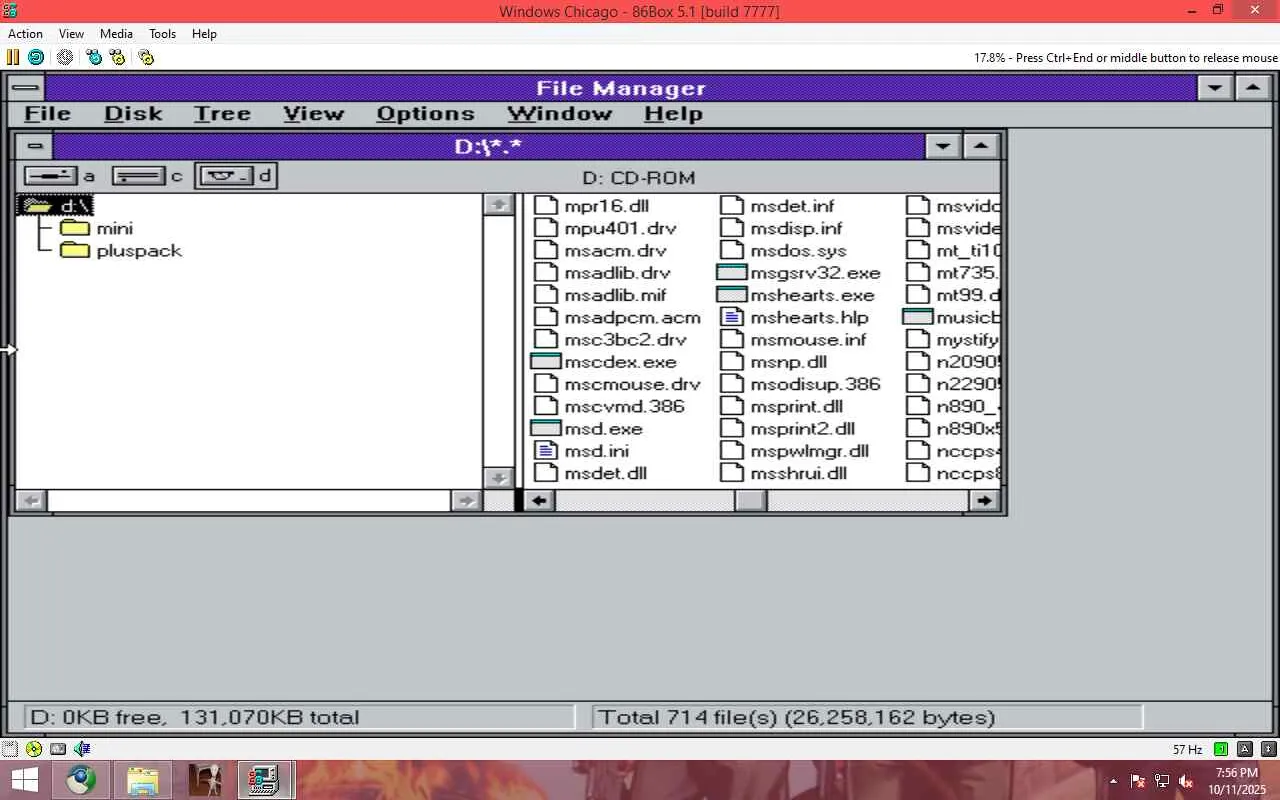
Task: Open the Window menu
Action: pos(559,114)
